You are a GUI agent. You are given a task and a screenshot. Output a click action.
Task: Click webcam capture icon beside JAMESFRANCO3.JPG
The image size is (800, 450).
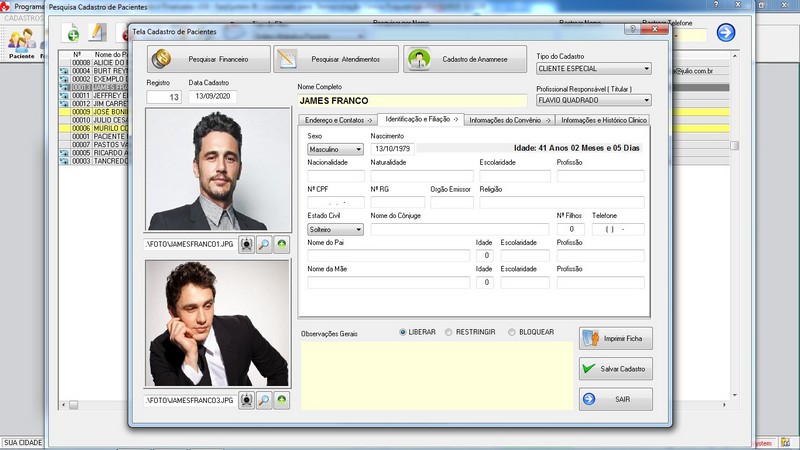pyautogui.click(x=246, y=400)
